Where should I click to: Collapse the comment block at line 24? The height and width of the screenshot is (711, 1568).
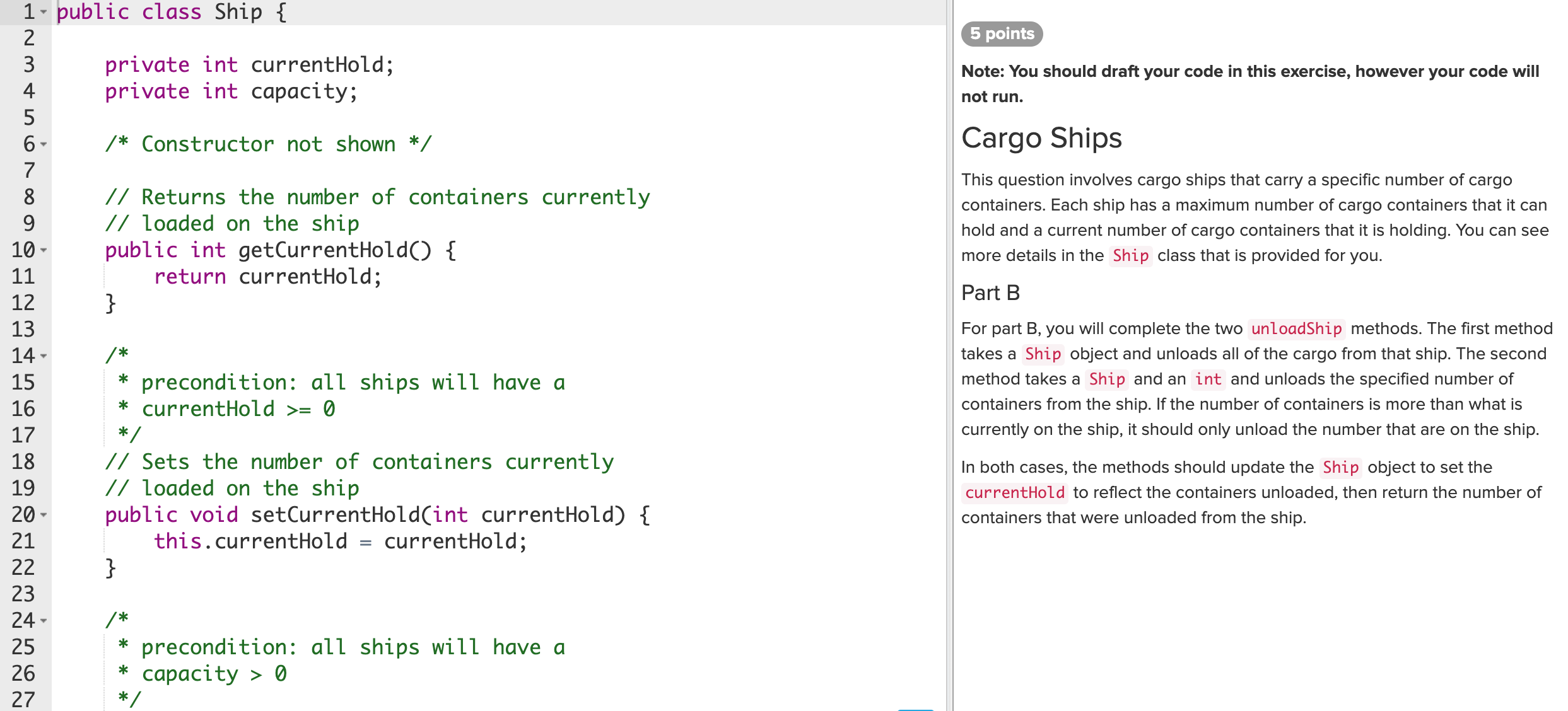(44, 621)
